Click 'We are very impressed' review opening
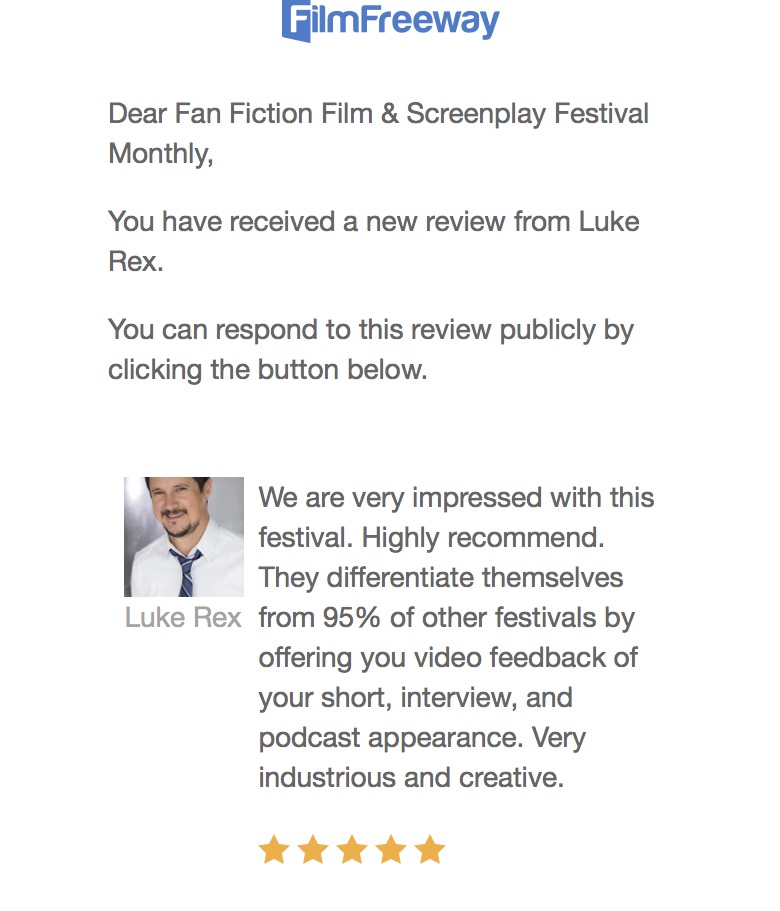Screen dimensions: 780x911 pyautogui.click(x=456, y=498)
